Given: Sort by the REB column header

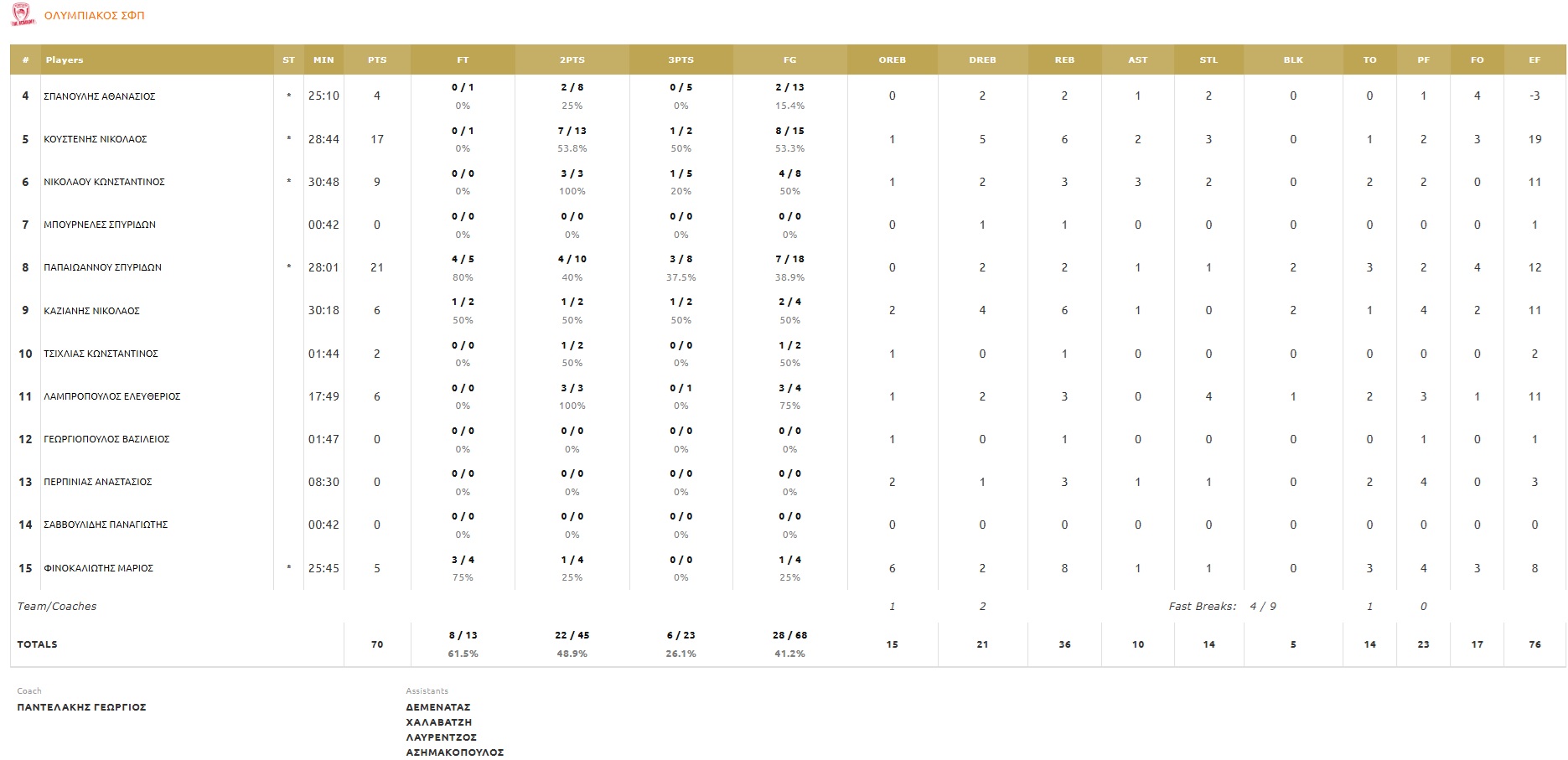Looking at the screenshot, I should (1064, 60).
